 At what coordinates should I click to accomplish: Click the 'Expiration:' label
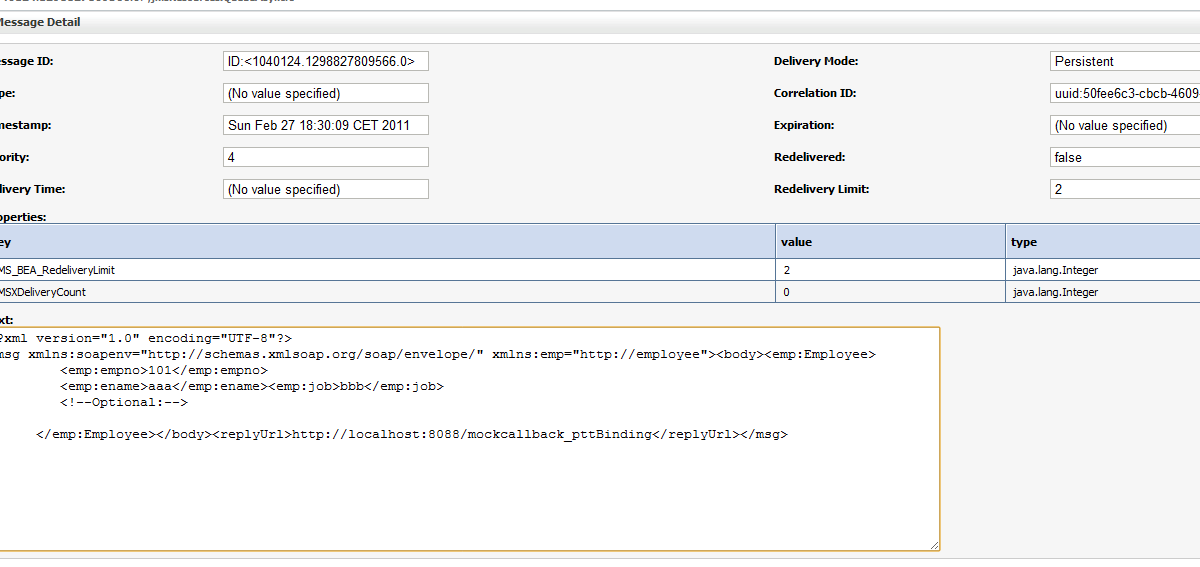tap(804, 125)
